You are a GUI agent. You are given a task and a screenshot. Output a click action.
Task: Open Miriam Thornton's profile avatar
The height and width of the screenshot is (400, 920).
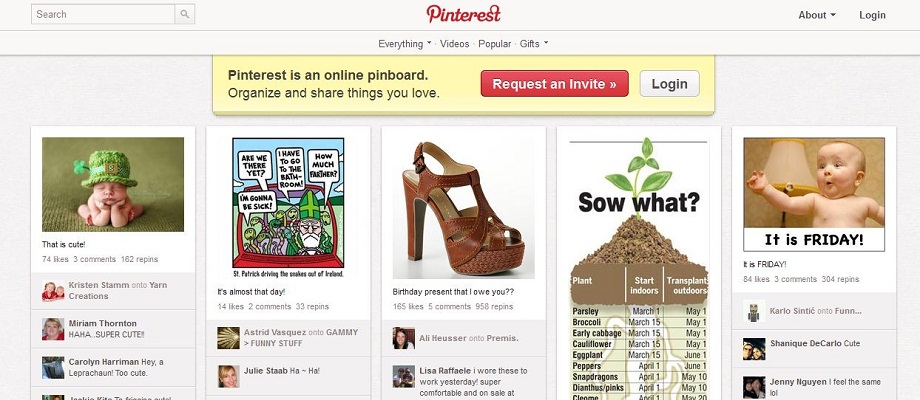coord(53,329)
